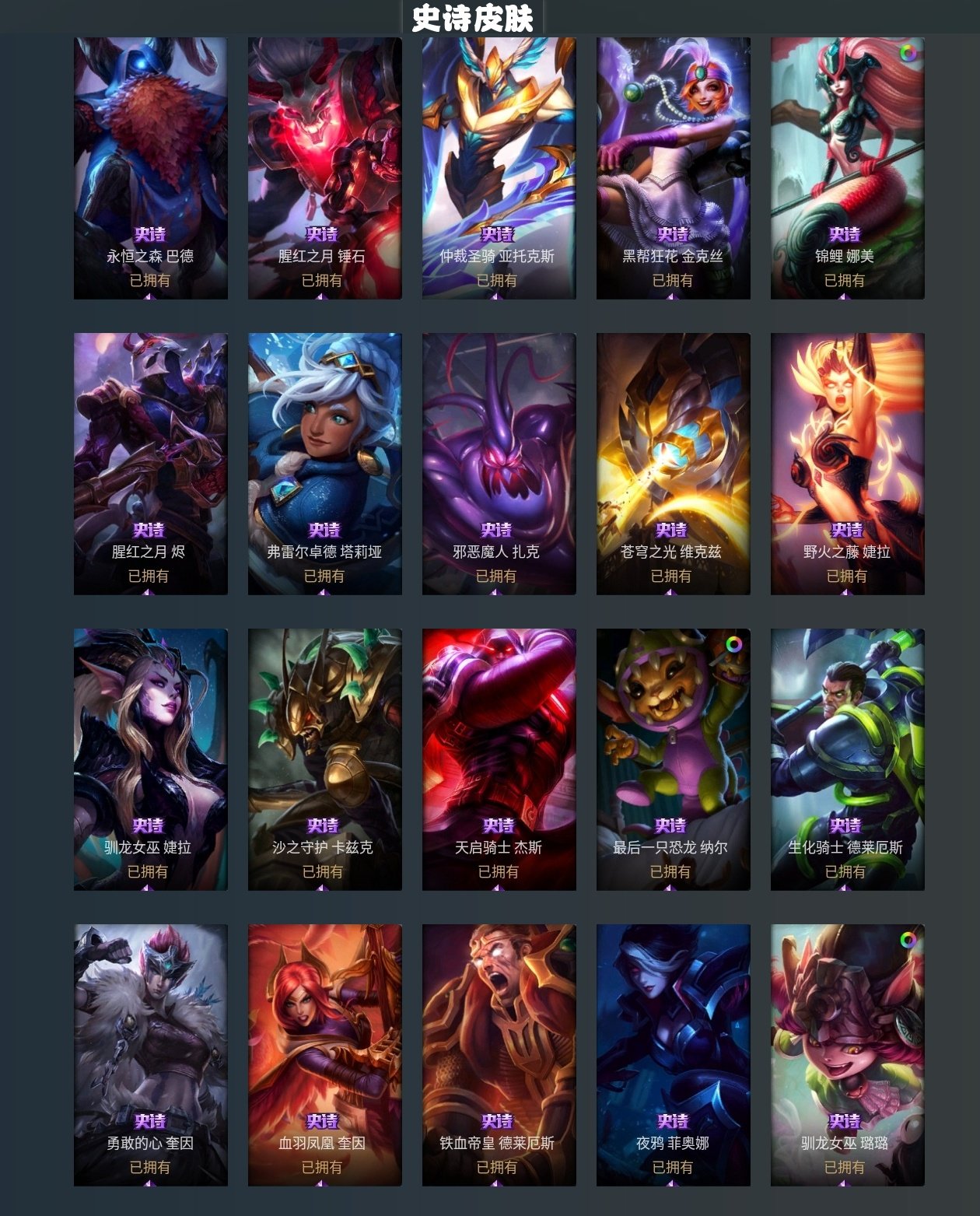Click purple gem marker below 腥红之月 锤石
The height and width of the screenshot is (1216, 980).
321,296
